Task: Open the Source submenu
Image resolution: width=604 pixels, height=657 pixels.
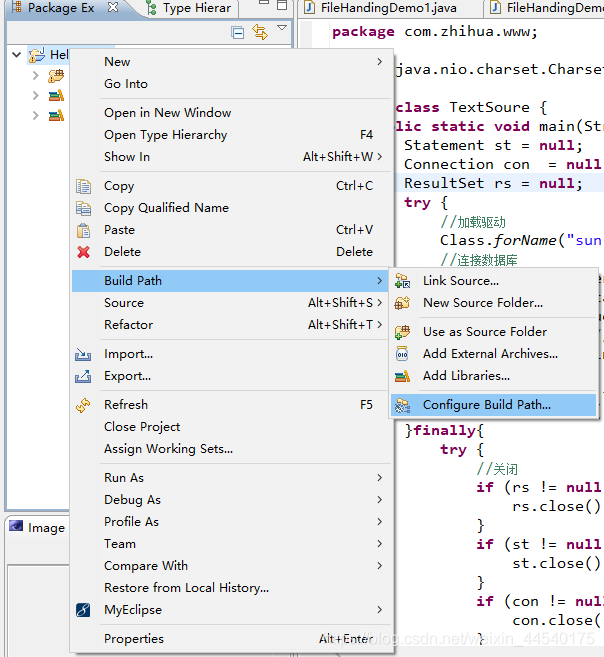Action: (232, 303)
